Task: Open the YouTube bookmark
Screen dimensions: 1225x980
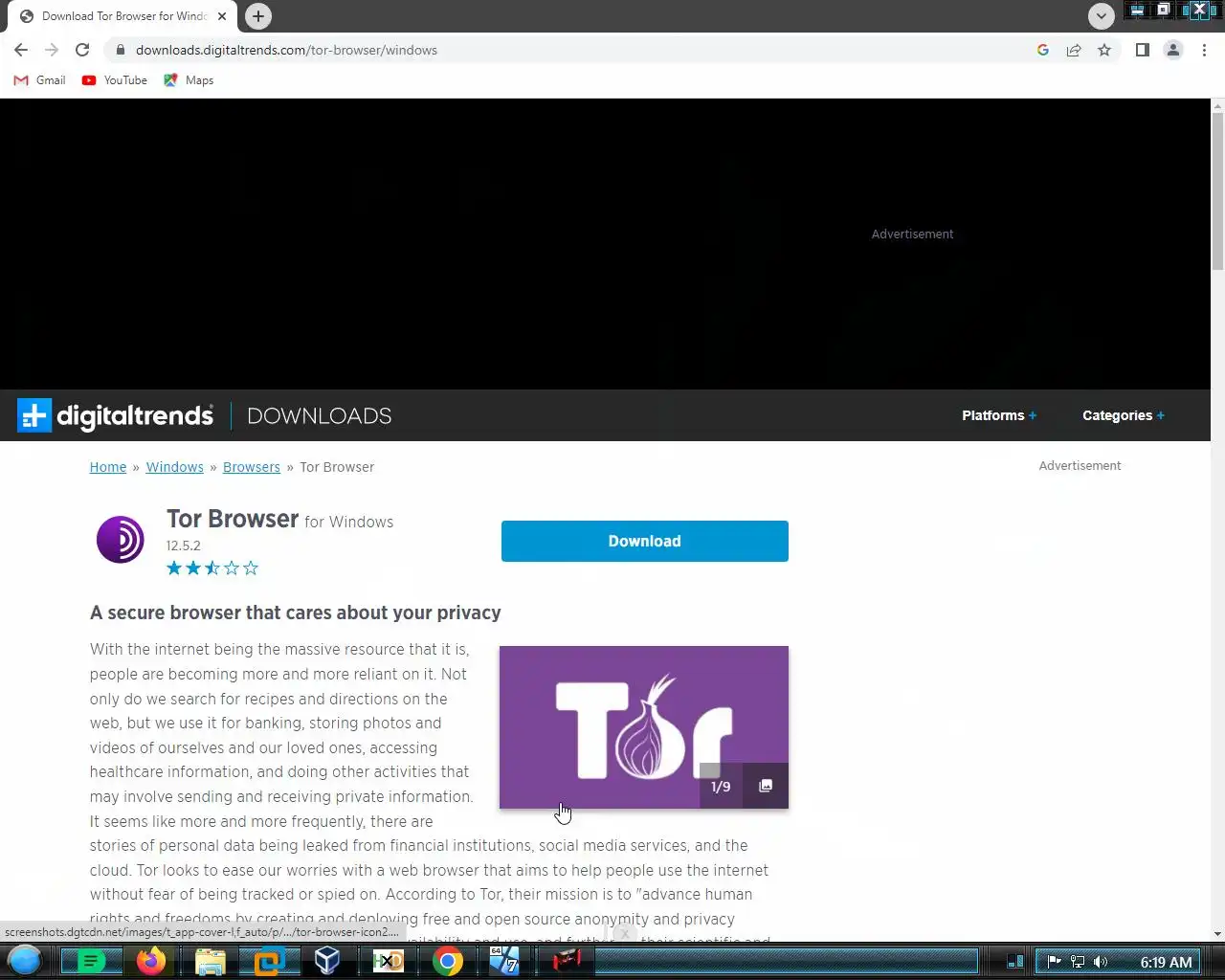Action: click(x=115, y=80)
